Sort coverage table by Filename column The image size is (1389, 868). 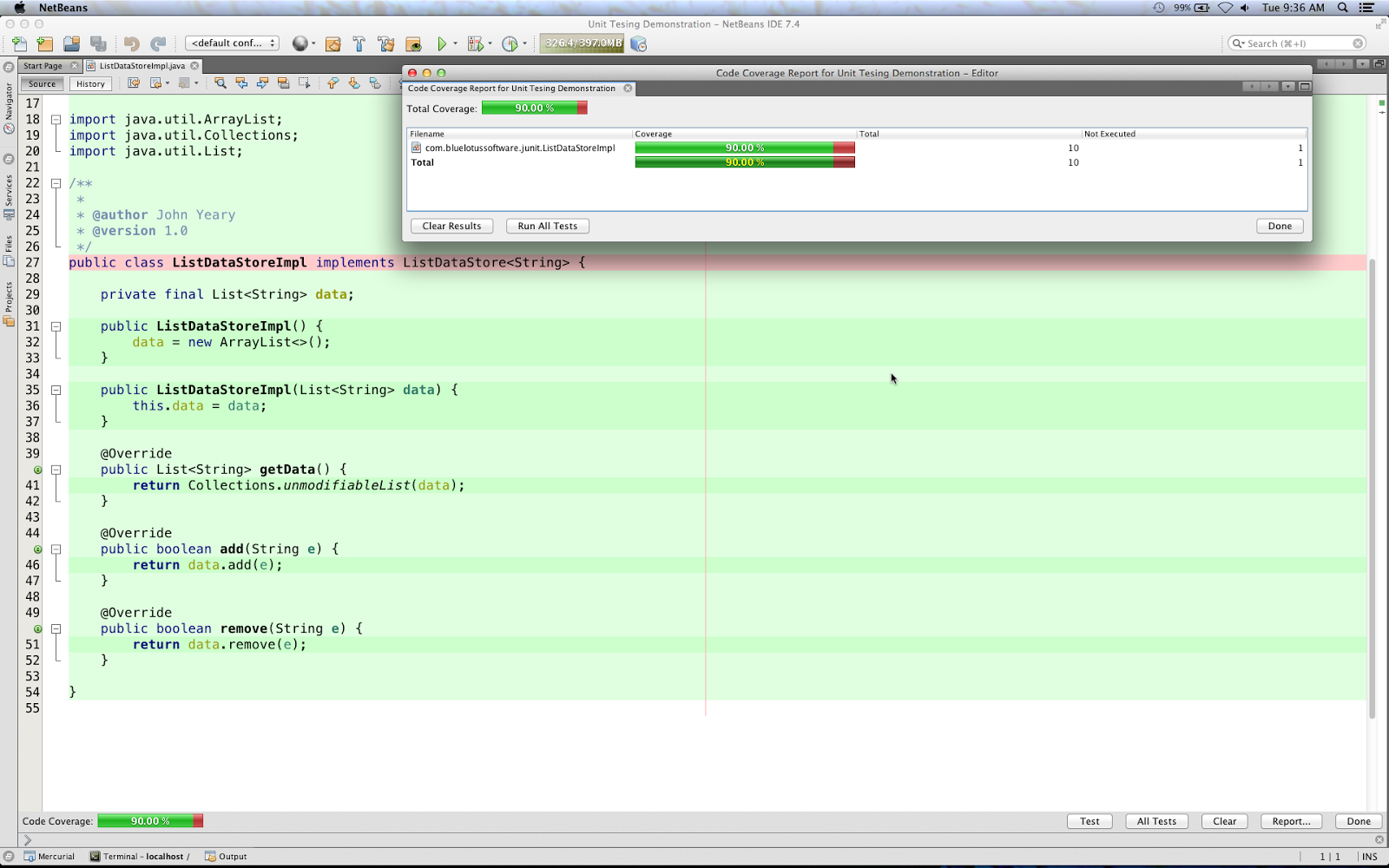(520, 134)
